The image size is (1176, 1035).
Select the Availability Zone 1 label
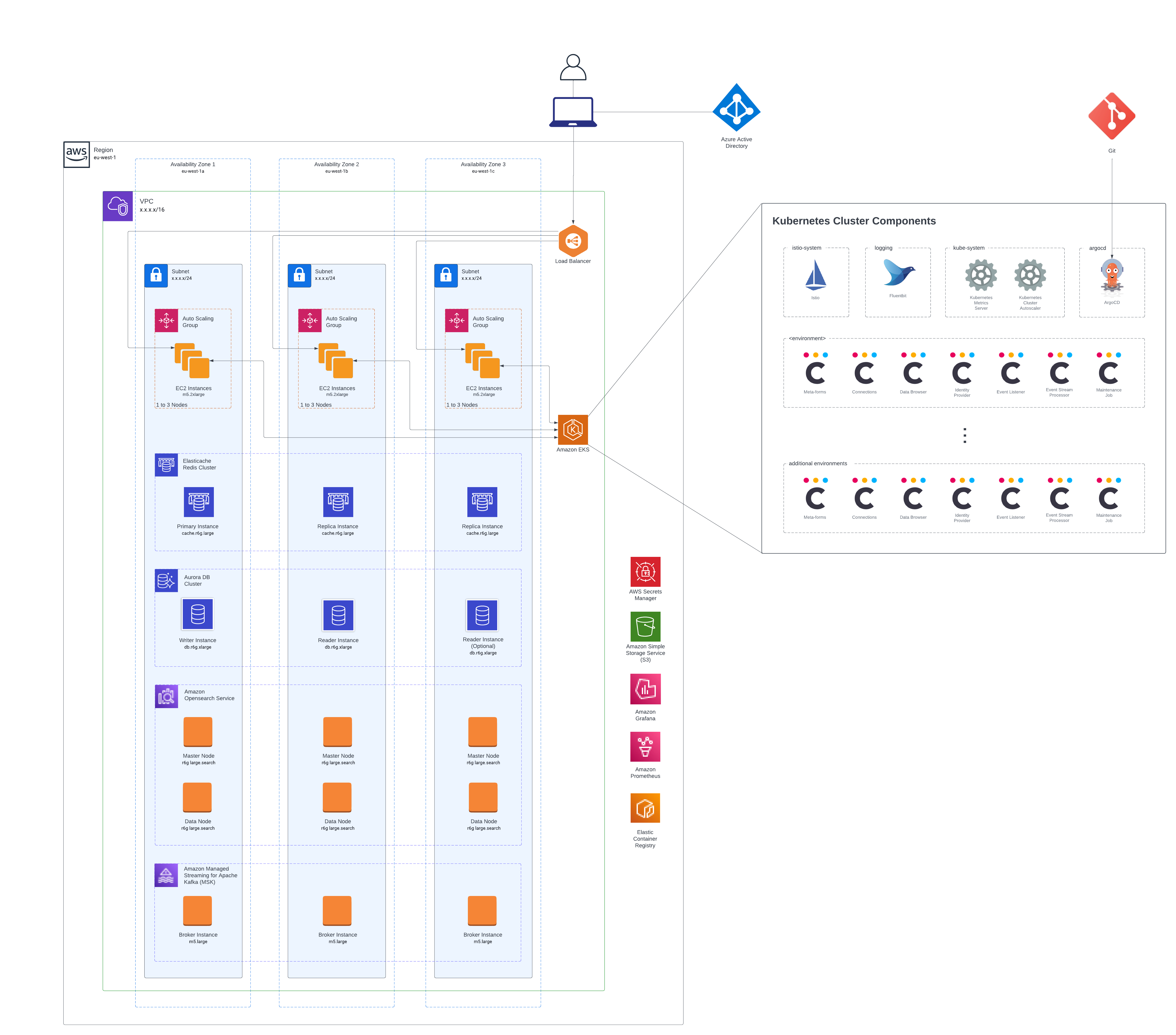192,164
